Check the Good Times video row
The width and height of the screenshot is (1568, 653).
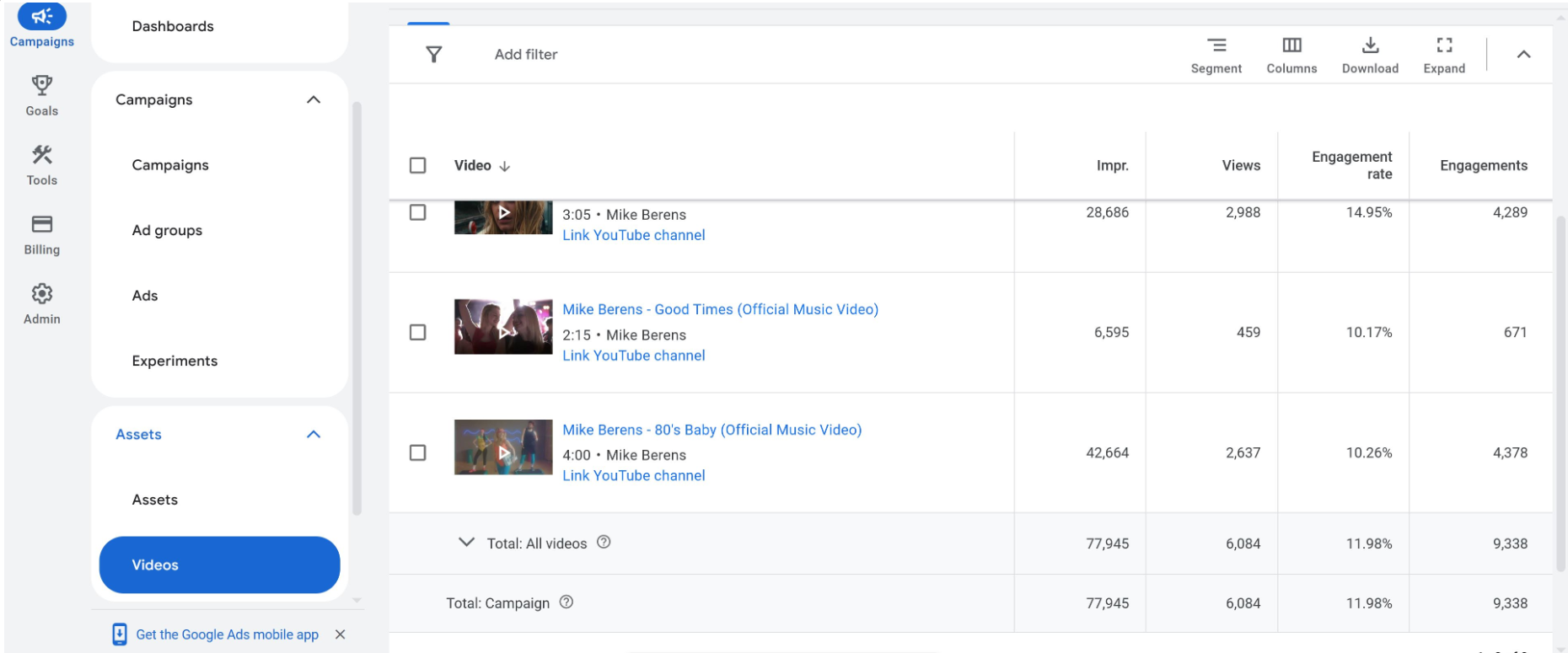point(417,332)
